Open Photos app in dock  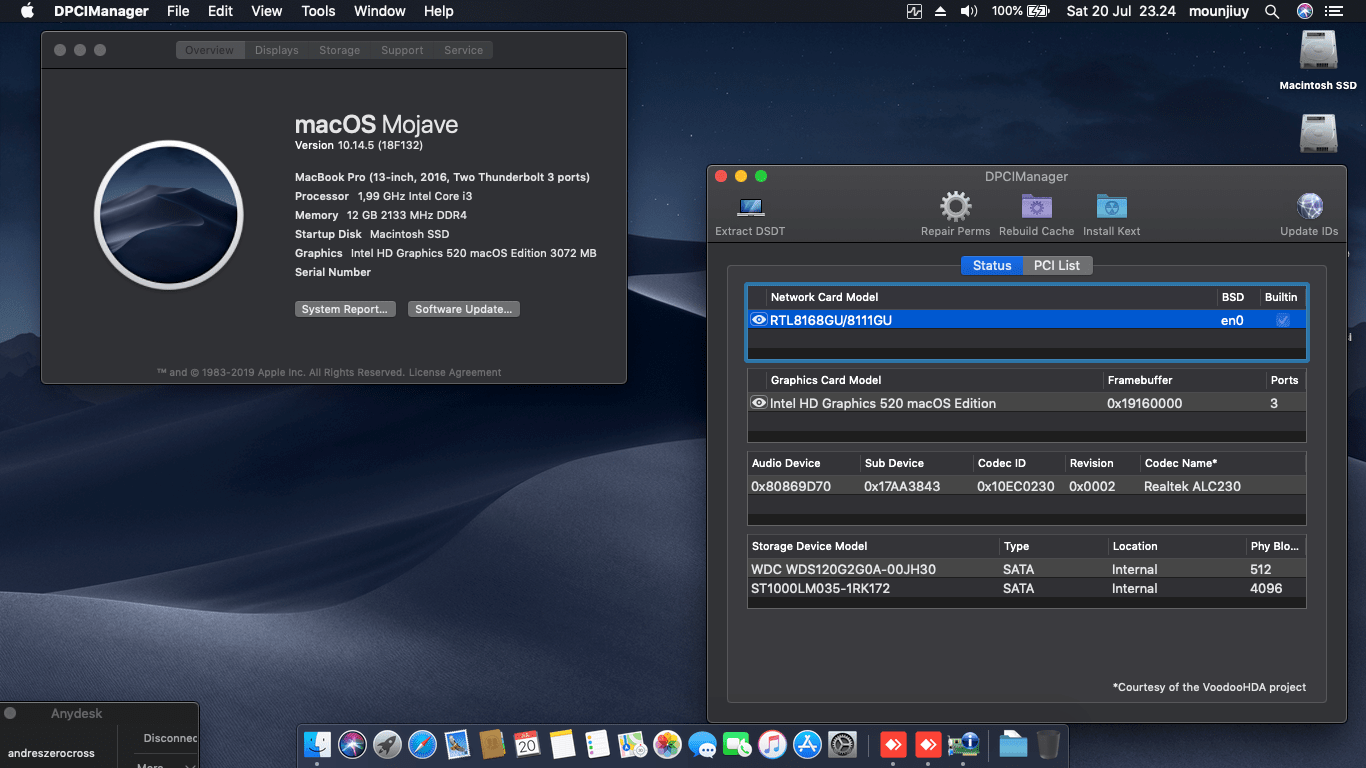667,744
